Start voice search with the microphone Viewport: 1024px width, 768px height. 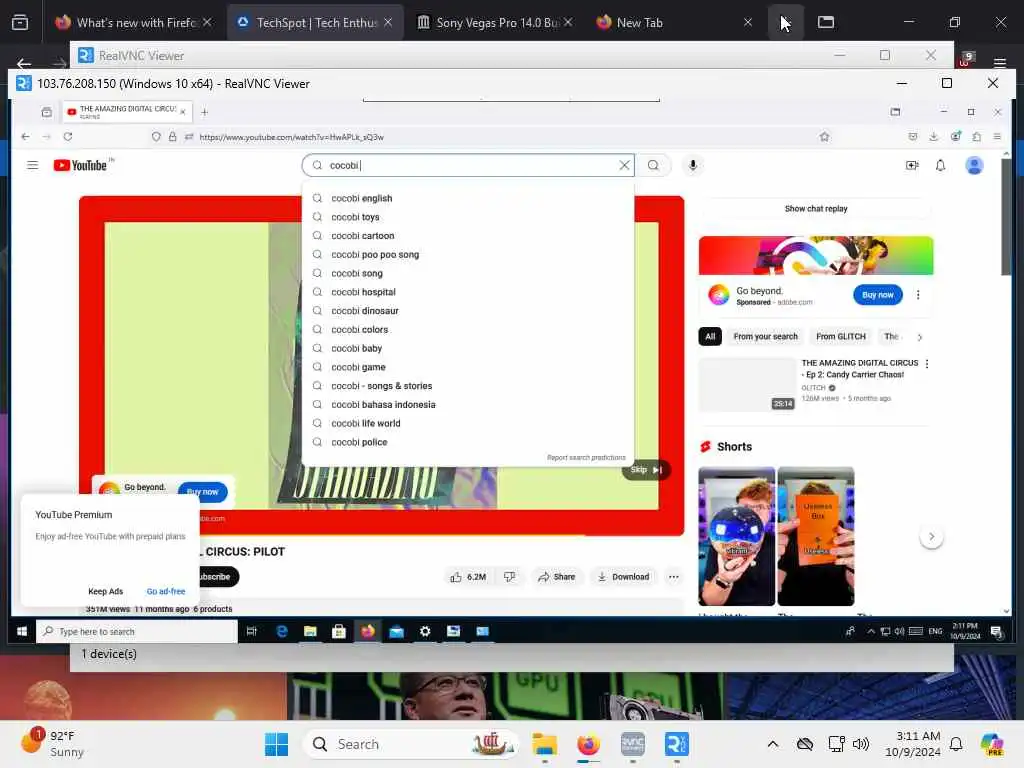pos(692,165)
